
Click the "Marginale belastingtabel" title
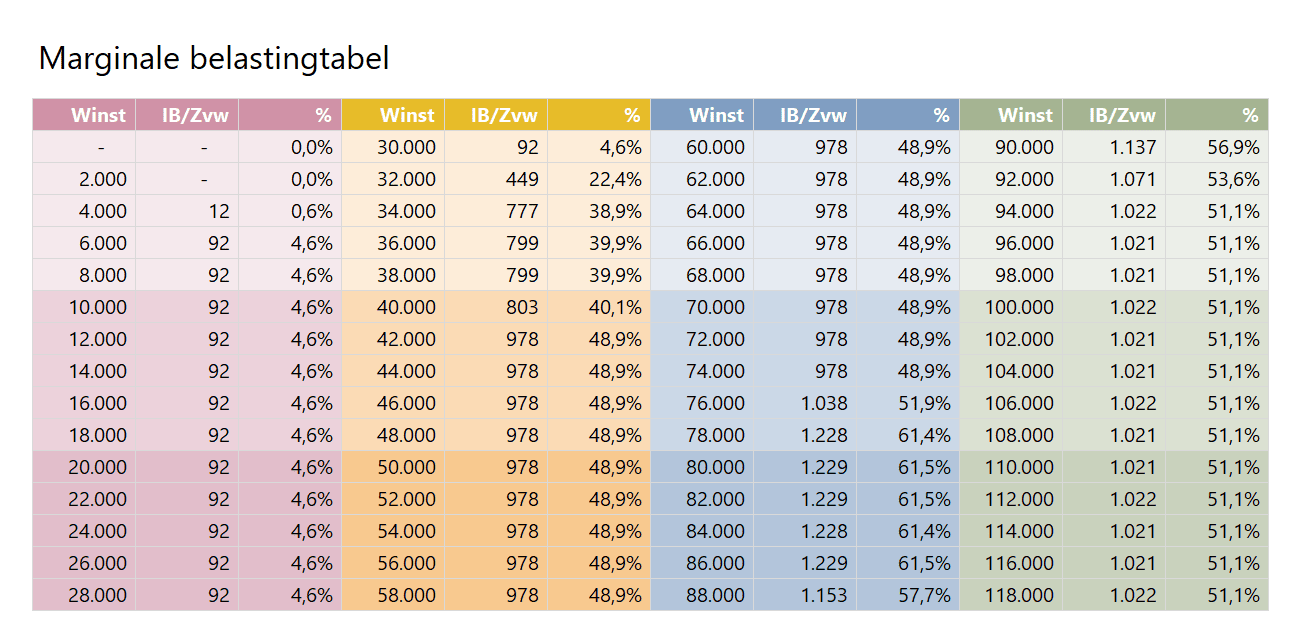(x=213, y=59)
